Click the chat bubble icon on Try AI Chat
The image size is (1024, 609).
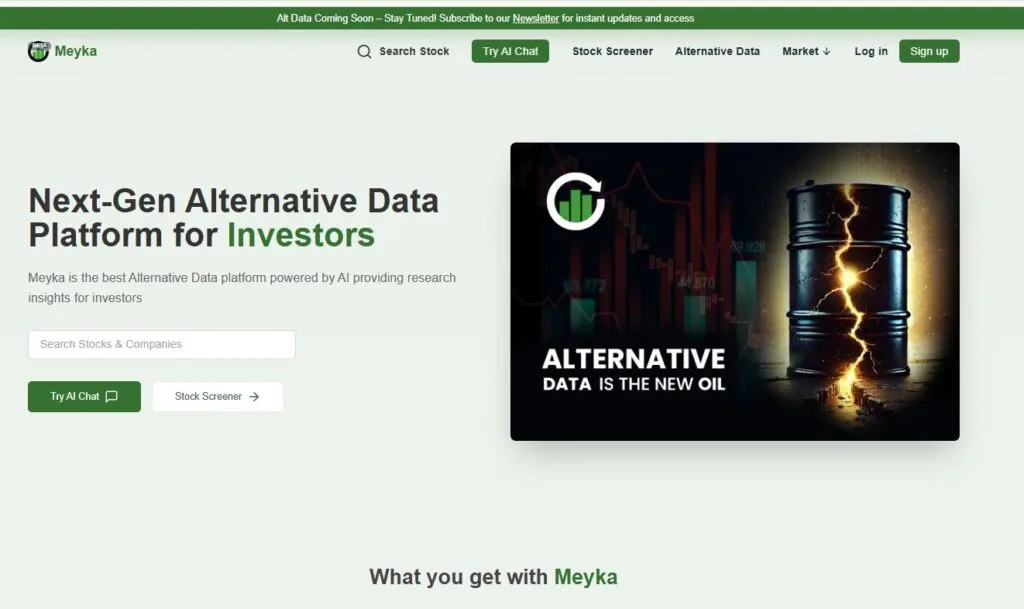click(112, 396)
